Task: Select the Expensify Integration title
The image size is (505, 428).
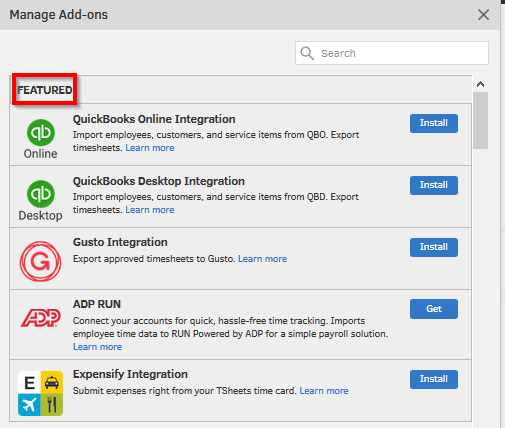Action: pyautogui.click(x=130, y=374)
